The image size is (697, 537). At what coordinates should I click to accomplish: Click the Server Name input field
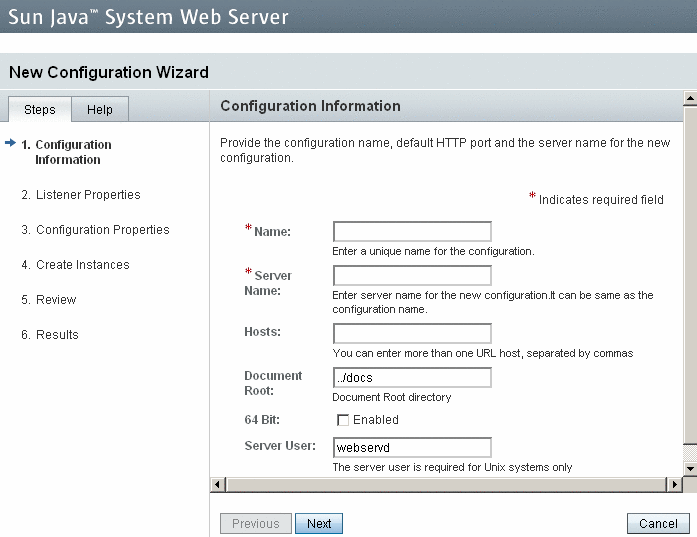412,276
